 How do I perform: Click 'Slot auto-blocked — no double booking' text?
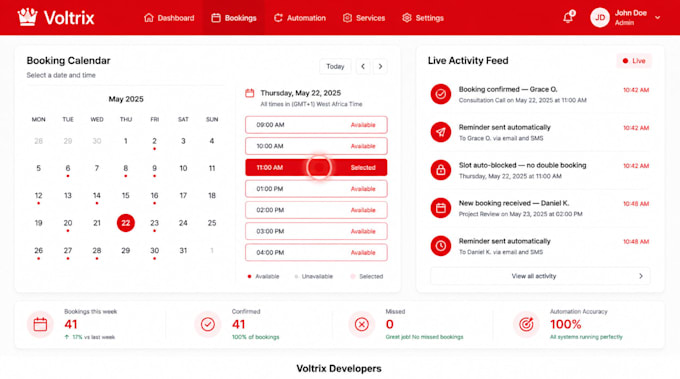[522, 165]
